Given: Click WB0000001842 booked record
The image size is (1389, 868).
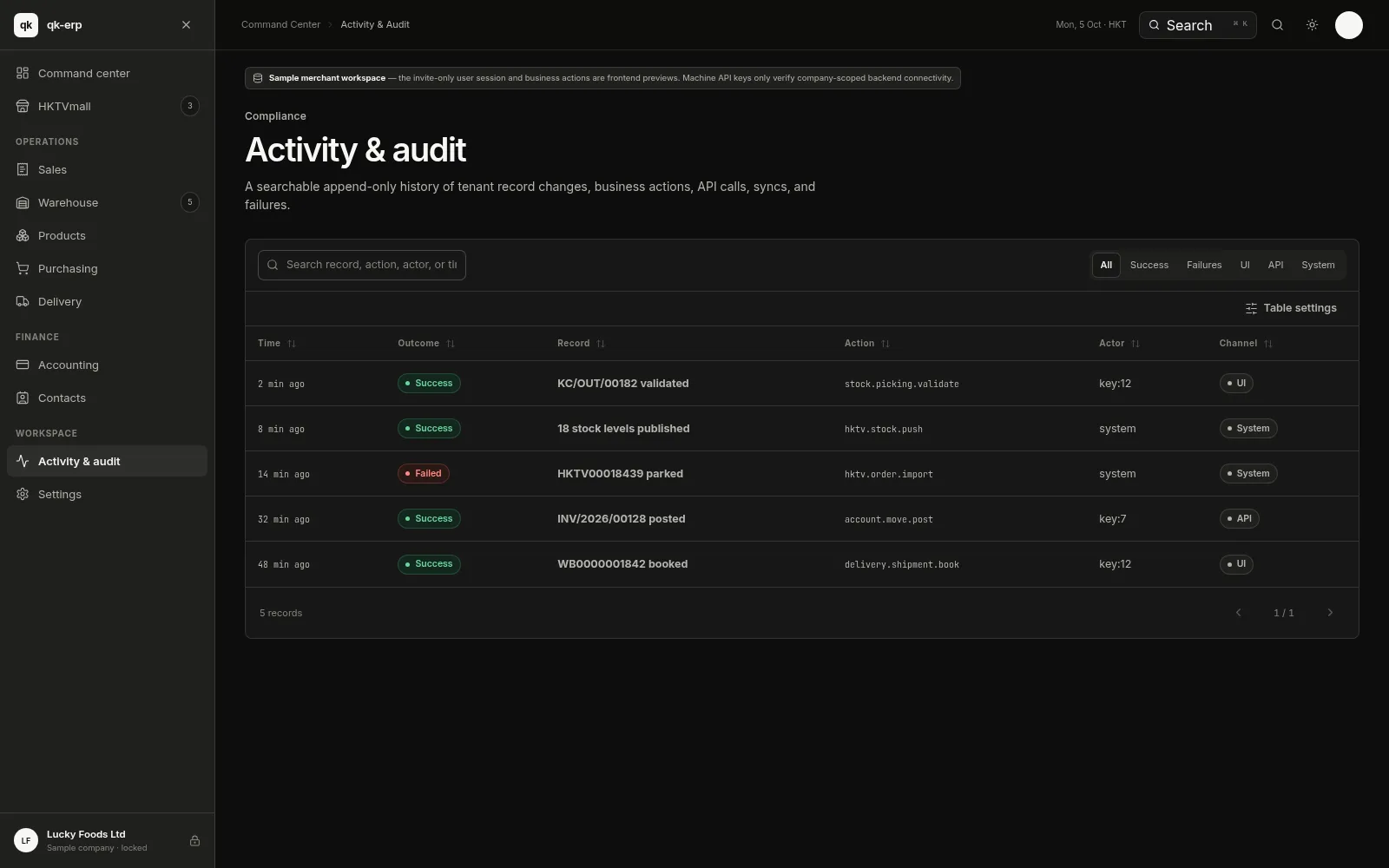Looking at the screenshot, I should [622, 564].
